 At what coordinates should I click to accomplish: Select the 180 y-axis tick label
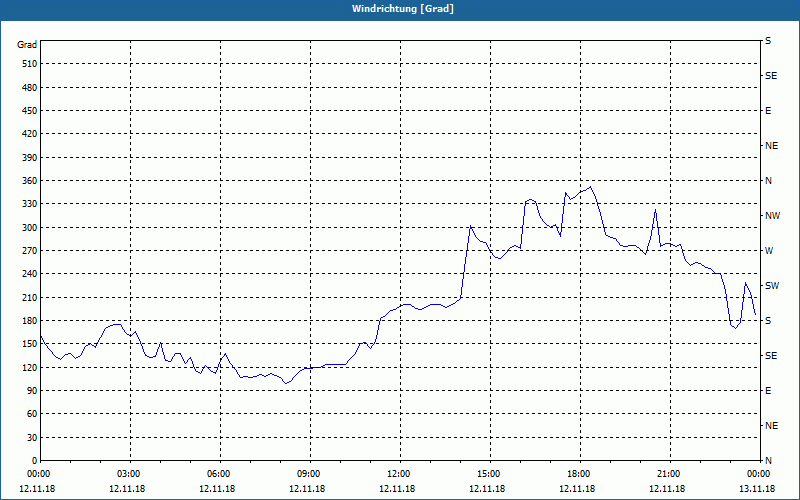[30, 320]
